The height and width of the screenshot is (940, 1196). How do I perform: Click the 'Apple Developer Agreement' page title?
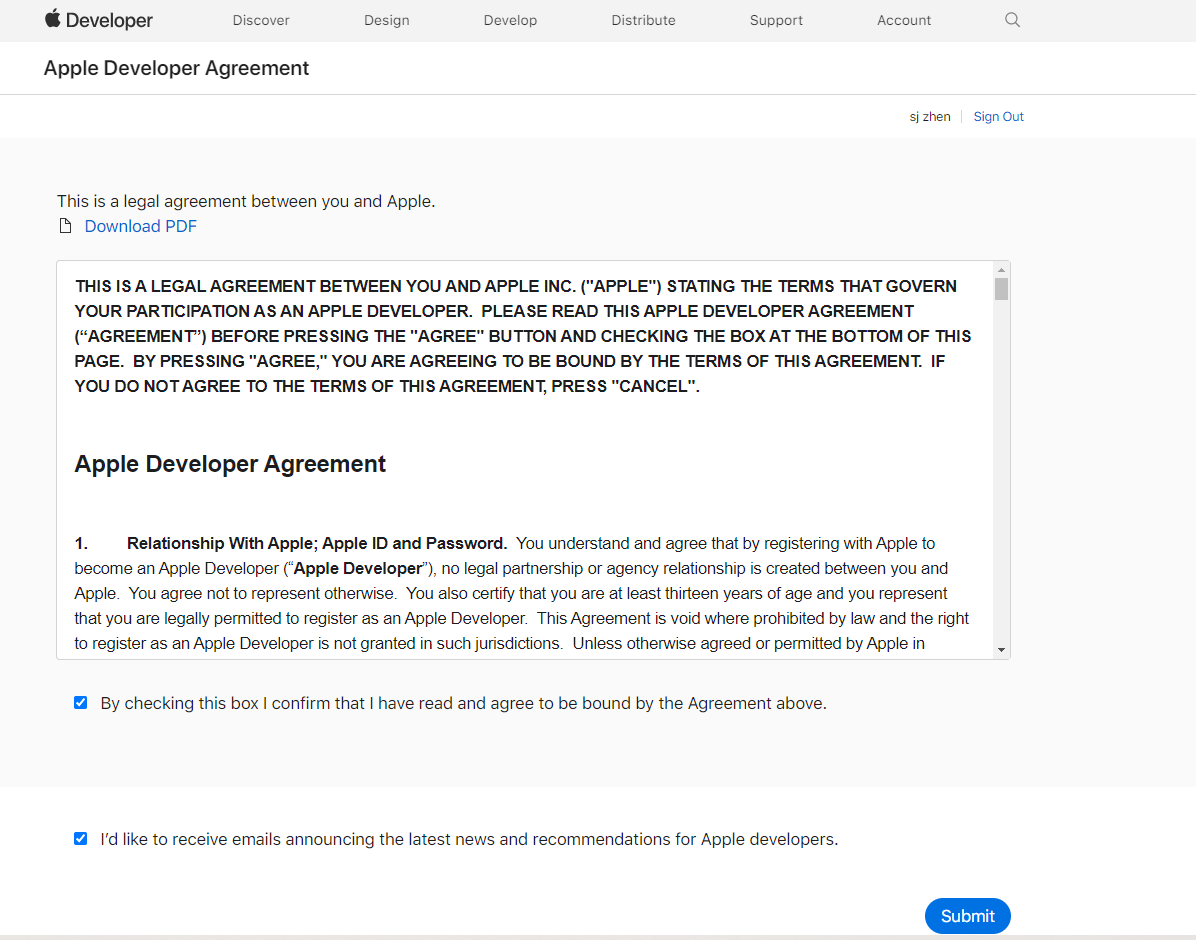(176, 68)
